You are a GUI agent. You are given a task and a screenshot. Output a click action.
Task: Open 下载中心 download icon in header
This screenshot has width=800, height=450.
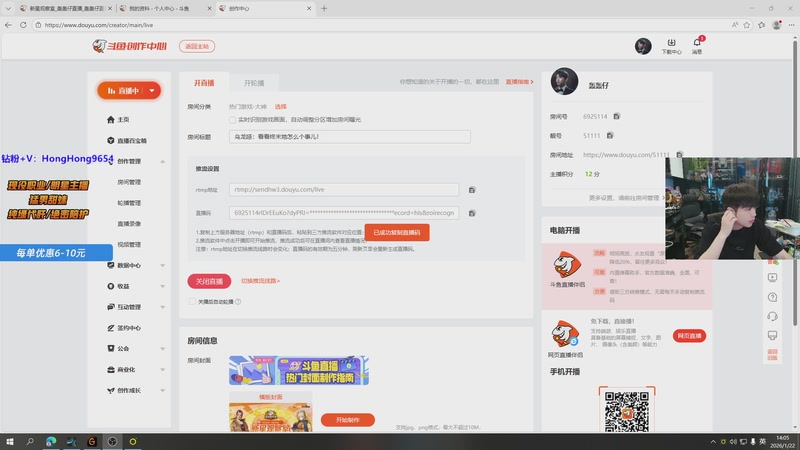672,46
